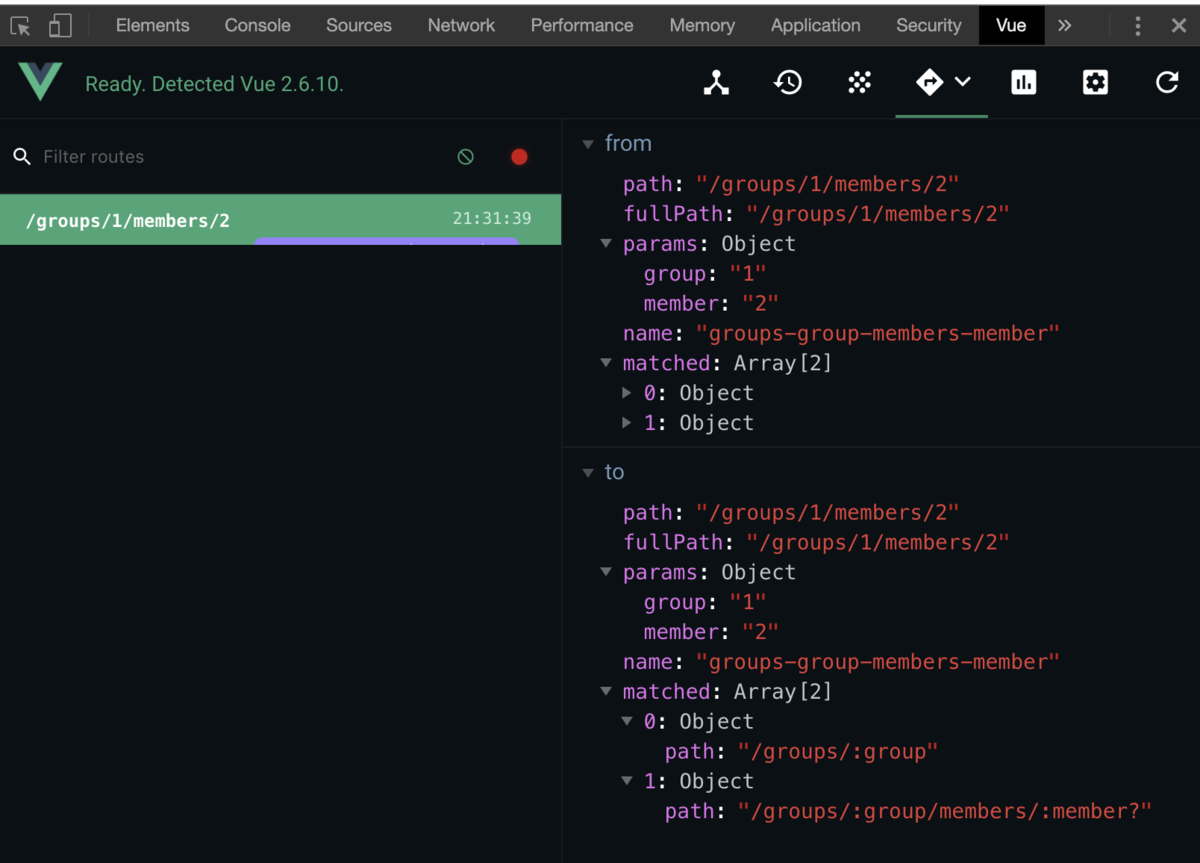Click the 21:31:39 timestamp
The width and height of the screenshot is (1200, 863).
[x=492, y=218]
